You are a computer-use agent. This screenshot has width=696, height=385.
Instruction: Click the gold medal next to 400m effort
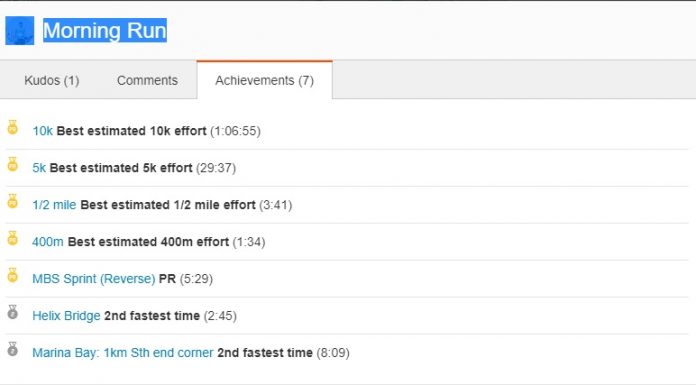(x=12, y=238)
